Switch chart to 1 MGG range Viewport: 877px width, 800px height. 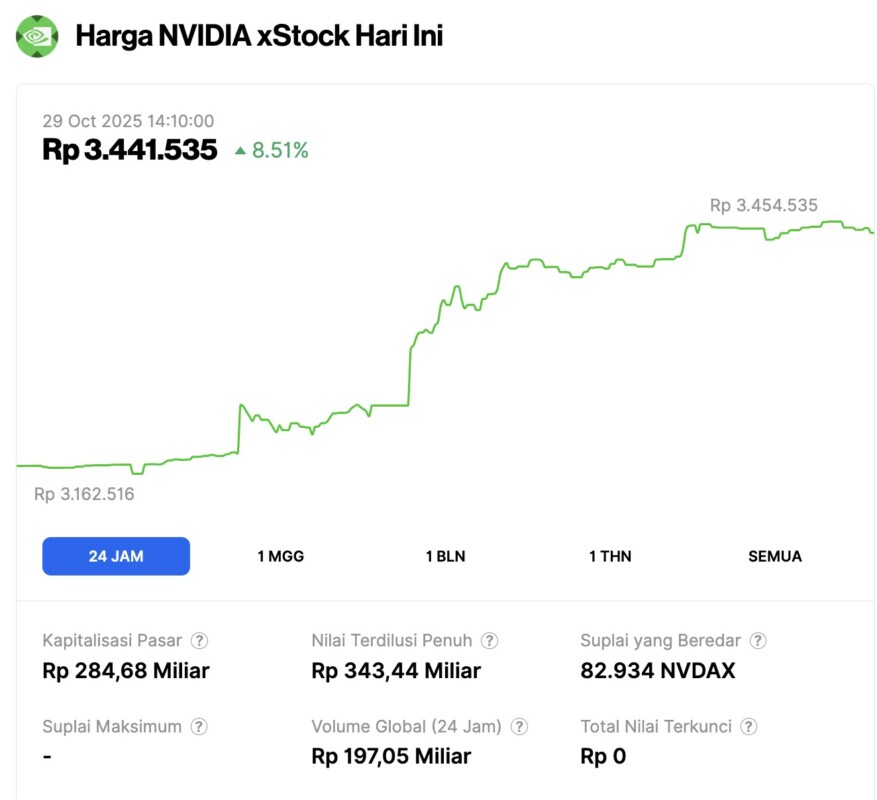(280, 556)
